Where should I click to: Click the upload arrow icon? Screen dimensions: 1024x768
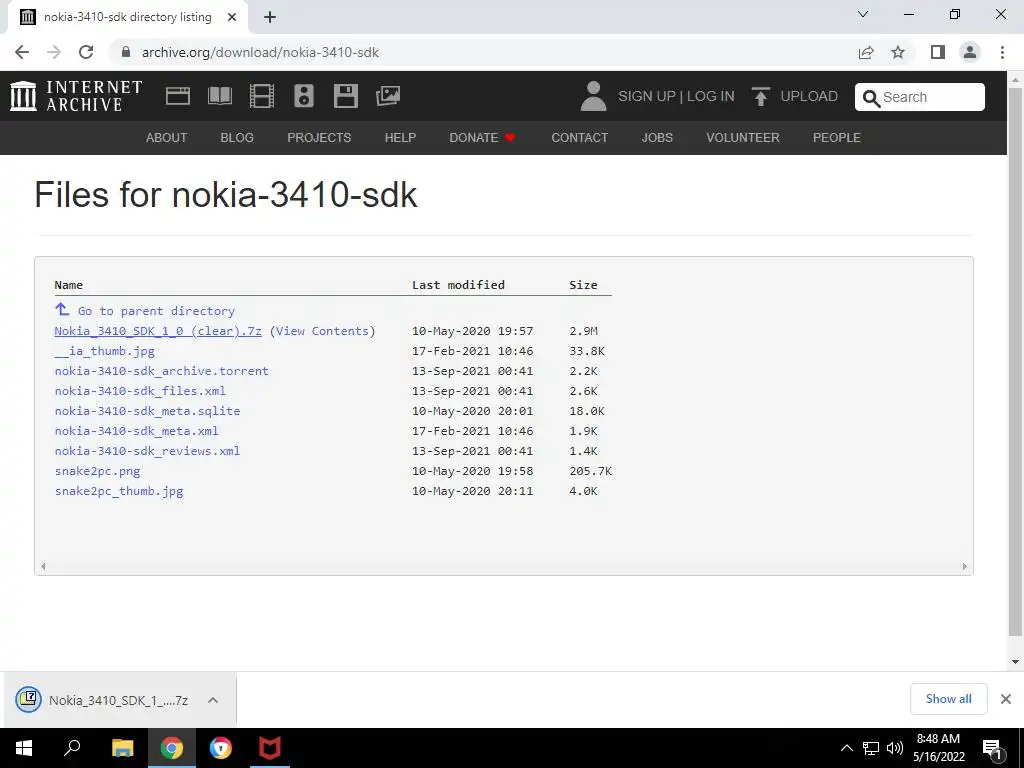(x=760, y=96)
